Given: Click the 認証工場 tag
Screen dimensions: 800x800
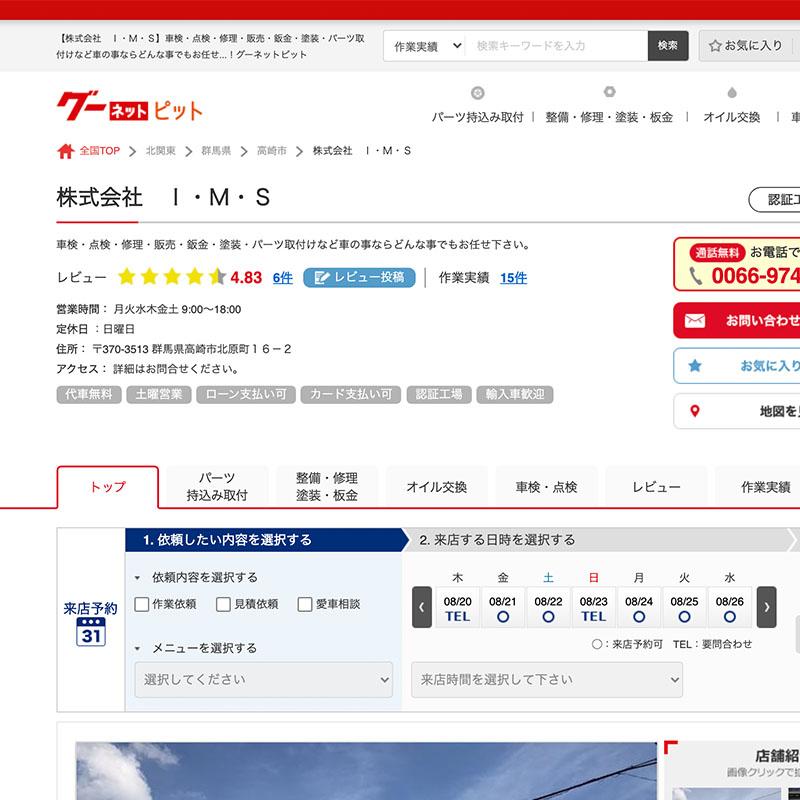Looking at the screenshot, I should click(x=439, y=394).
